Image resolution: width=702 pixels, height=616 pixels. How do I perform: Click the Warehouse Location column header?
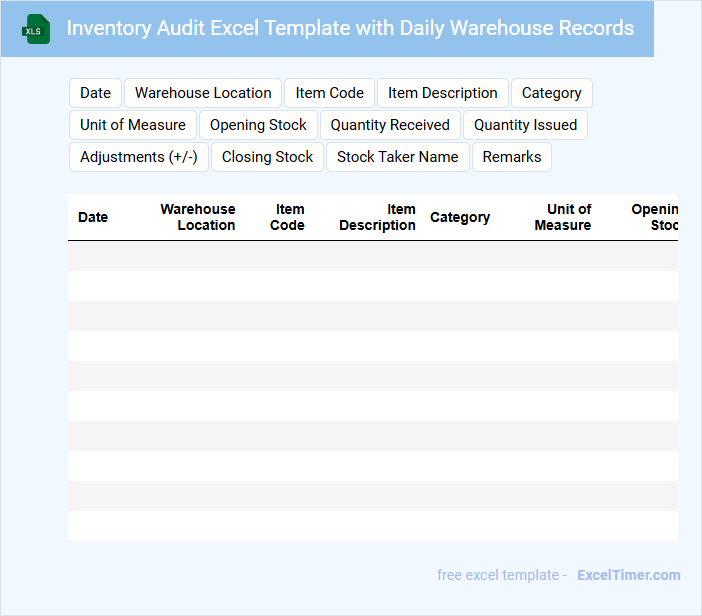198,217
